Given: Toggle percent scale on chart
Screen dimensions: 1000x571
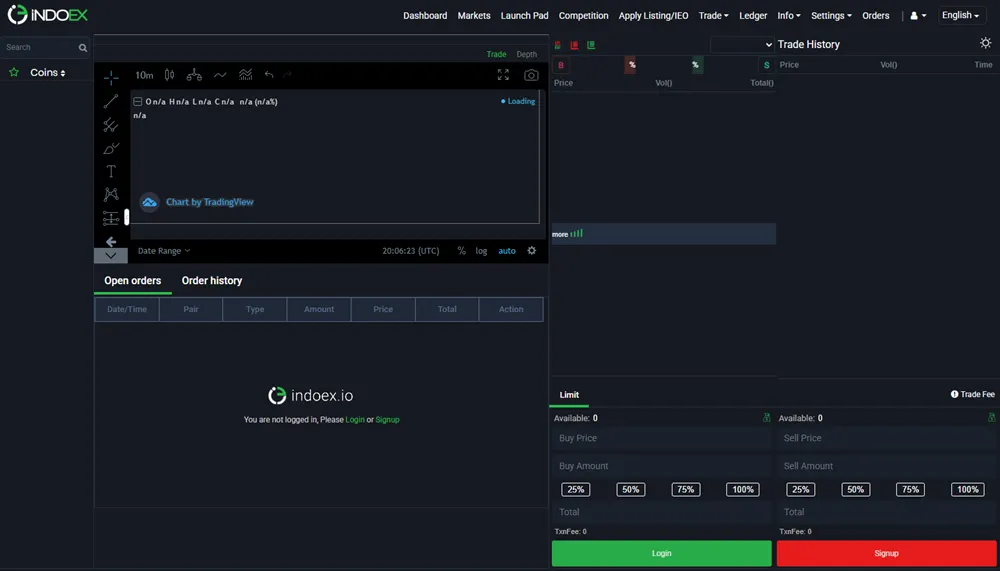Looking at the screenshot, I should tap(461, 251).
